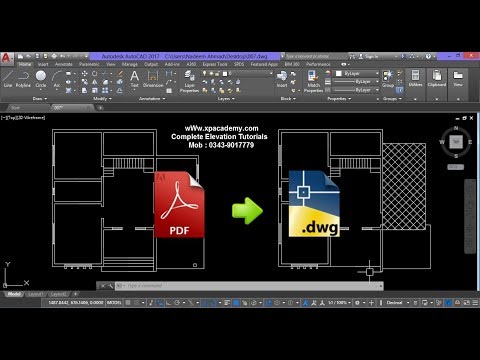
Task: Click the Stretch tool in Modify panel
Action: coord(85,90)
